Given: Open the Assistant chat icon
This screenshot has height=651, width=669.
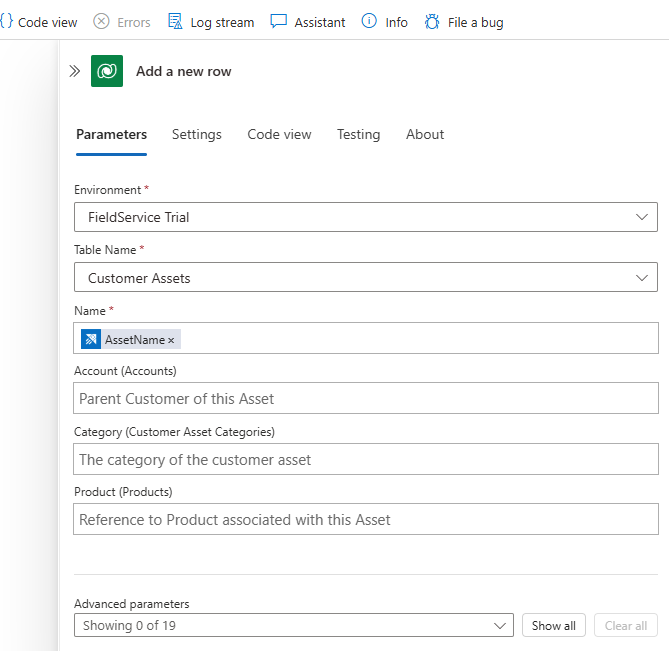Looking at the screenshot, I should pos(279,22).
